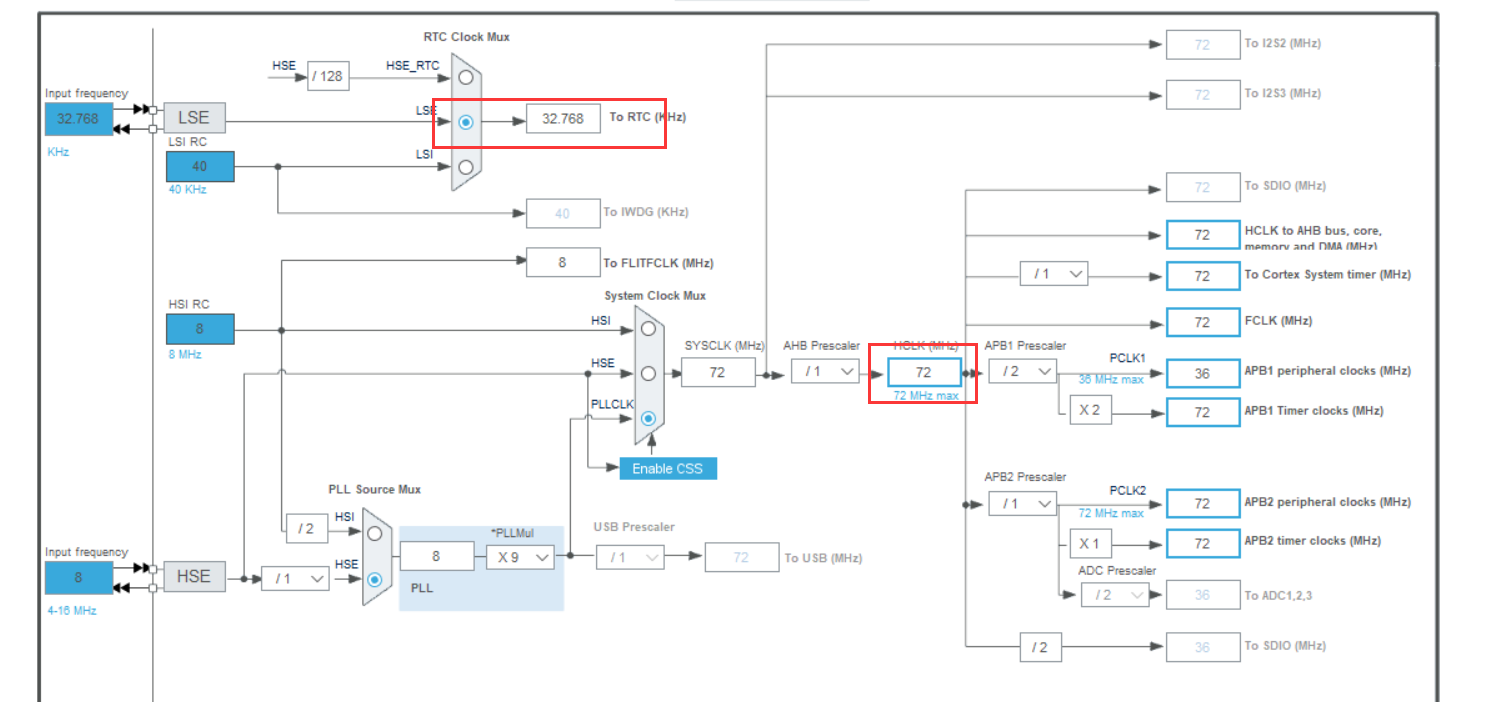Open the AHB Prescaler dropdown
1512x702 pixels.
tap(825, 372)
